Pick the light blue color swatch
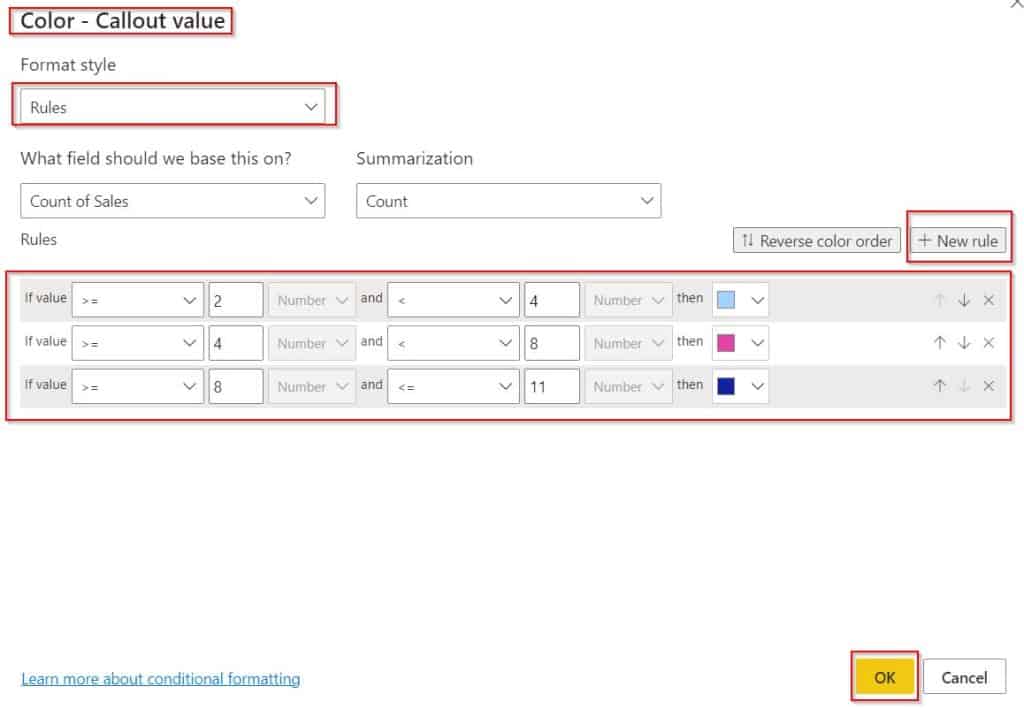The height and width of the screenshot is (709, 1024). (726, 300)
